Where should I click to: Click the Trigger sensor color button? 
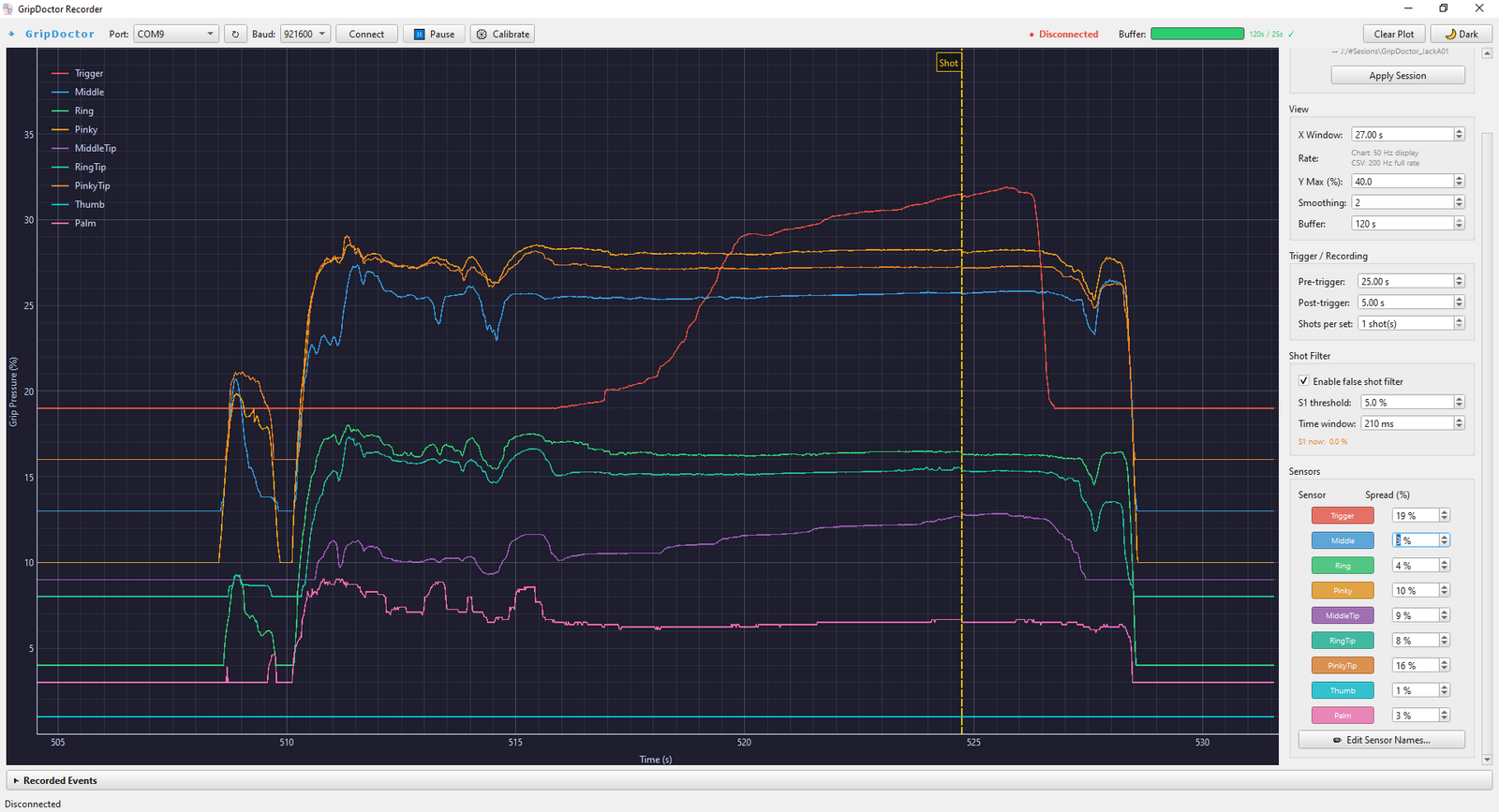1343,515
